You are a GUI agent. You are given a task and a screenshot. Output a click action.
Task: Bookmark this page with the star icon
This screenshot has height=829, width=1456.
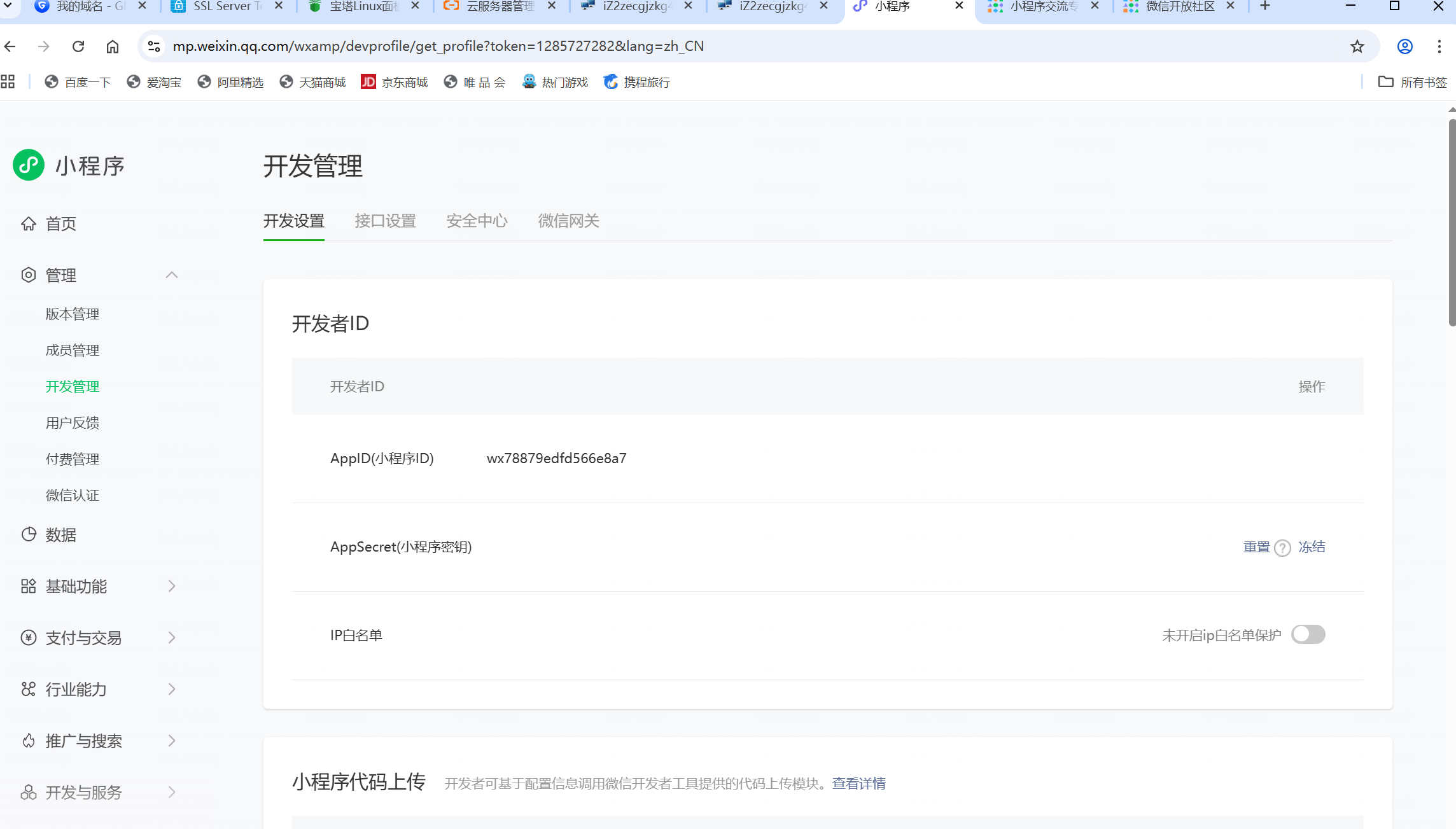(x=1357, y=46)
